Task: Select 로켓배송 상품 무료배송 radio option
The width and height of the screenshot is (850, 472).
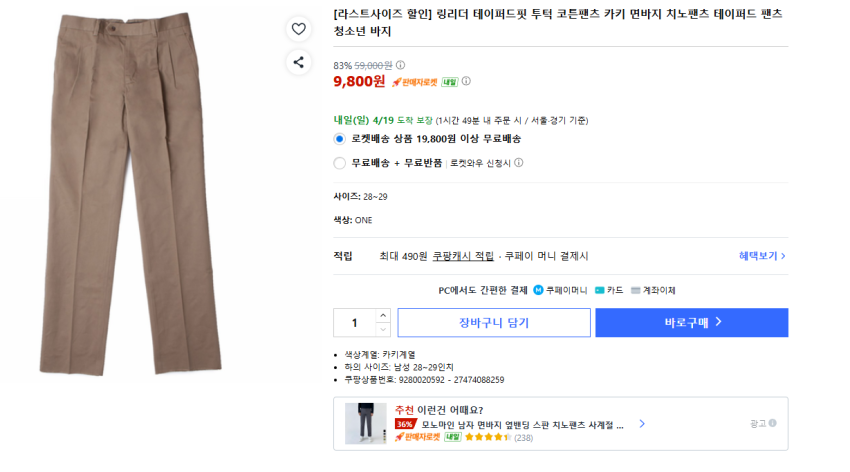Action: (340, 139)
